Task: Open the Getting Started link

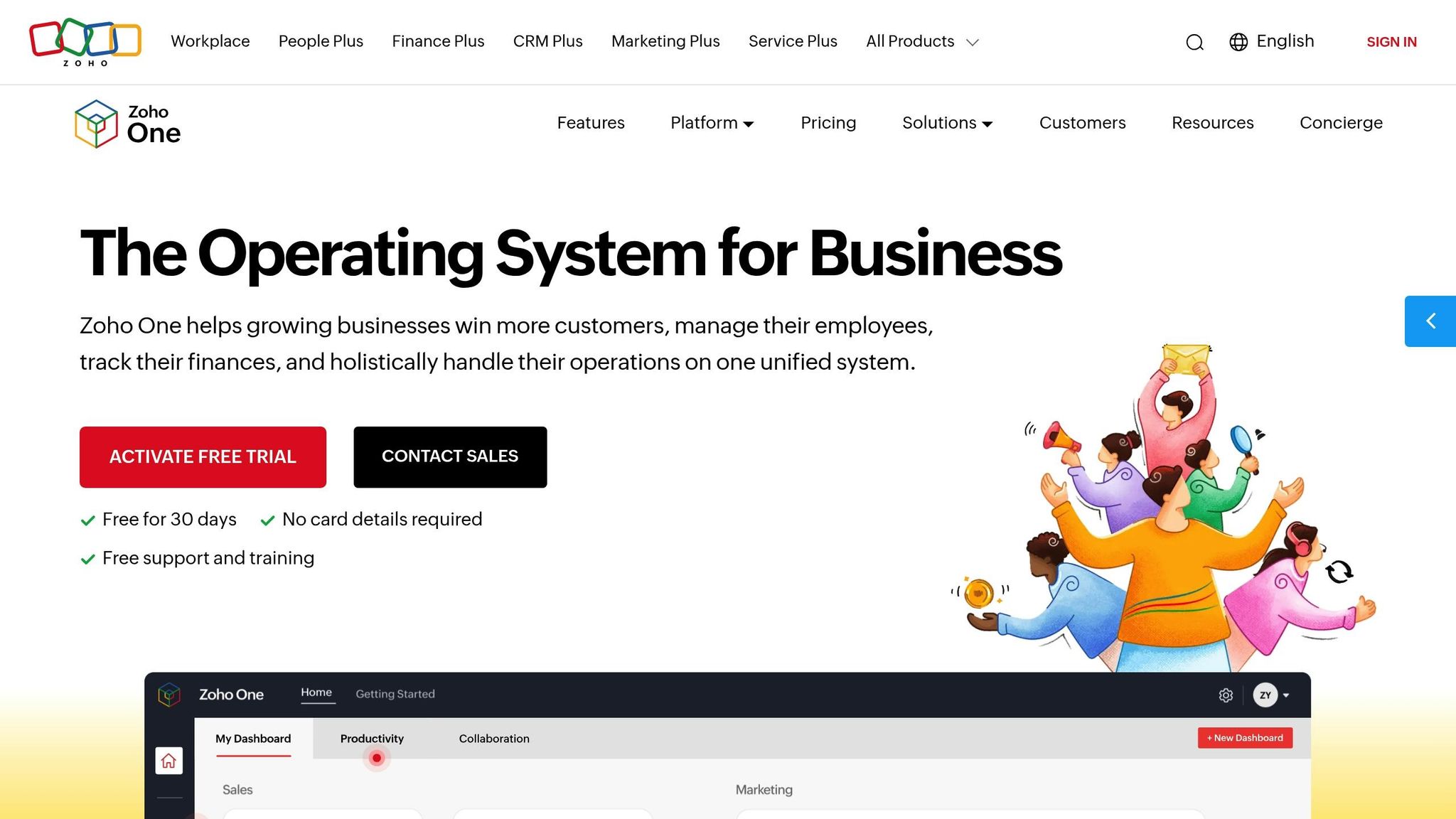Action: coord(395,694)
